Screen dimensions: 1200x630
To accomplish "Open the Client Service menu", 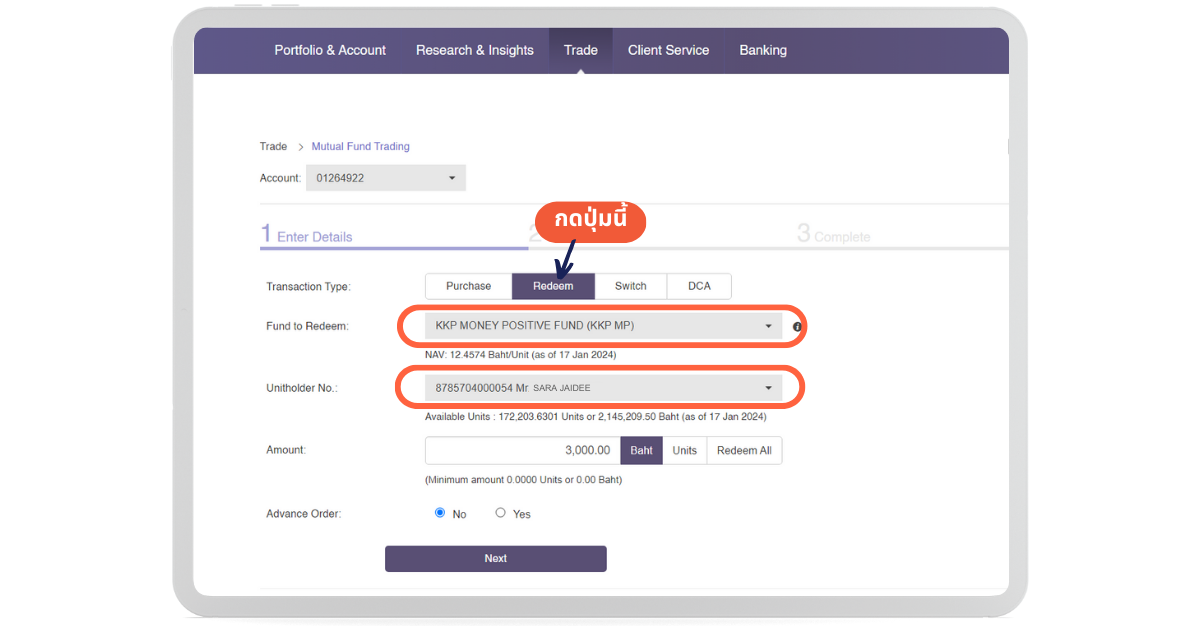I will pyautogui.click(x=668, y=50).
